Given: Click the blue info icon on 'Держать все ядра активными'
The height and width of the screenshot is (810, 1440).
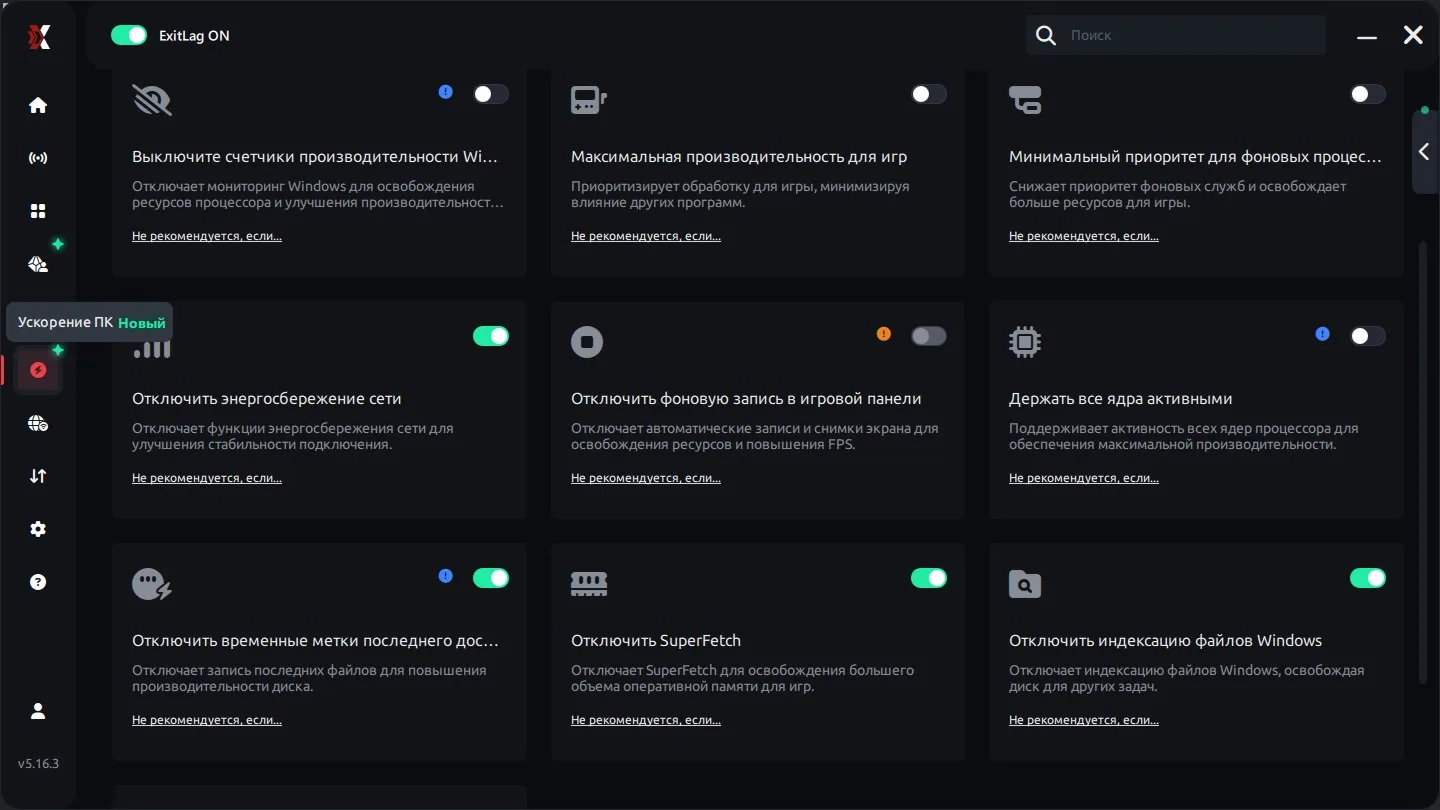Looking at the screenshot, I should (x=1323, y=334).
